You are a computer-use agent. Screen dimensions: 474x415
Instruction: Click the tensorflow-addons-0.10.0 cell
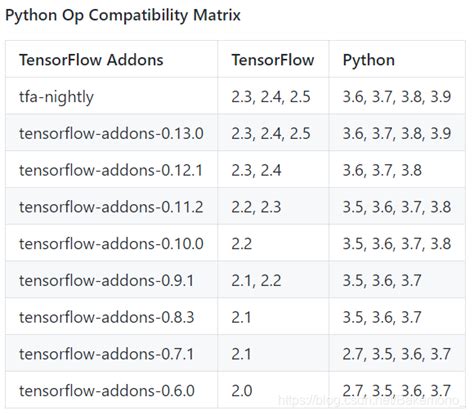112,243
